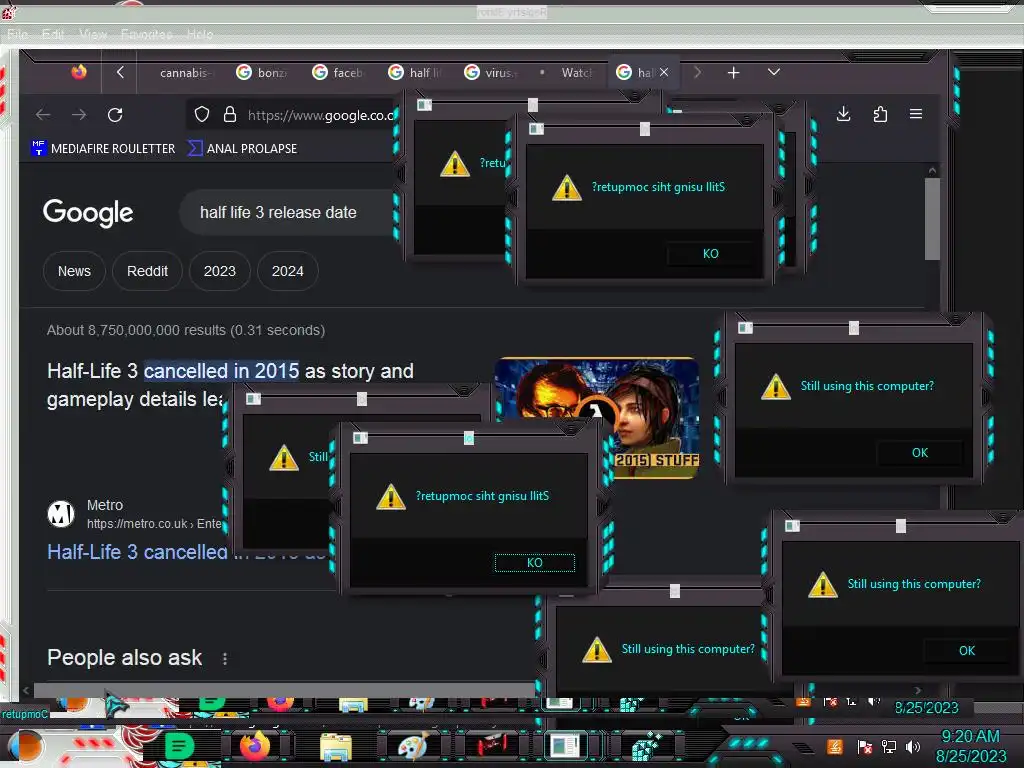Screen dimensions: 1024x768
Task: Click the focused KO button in center dialog
Action: (x=535, y=563)
